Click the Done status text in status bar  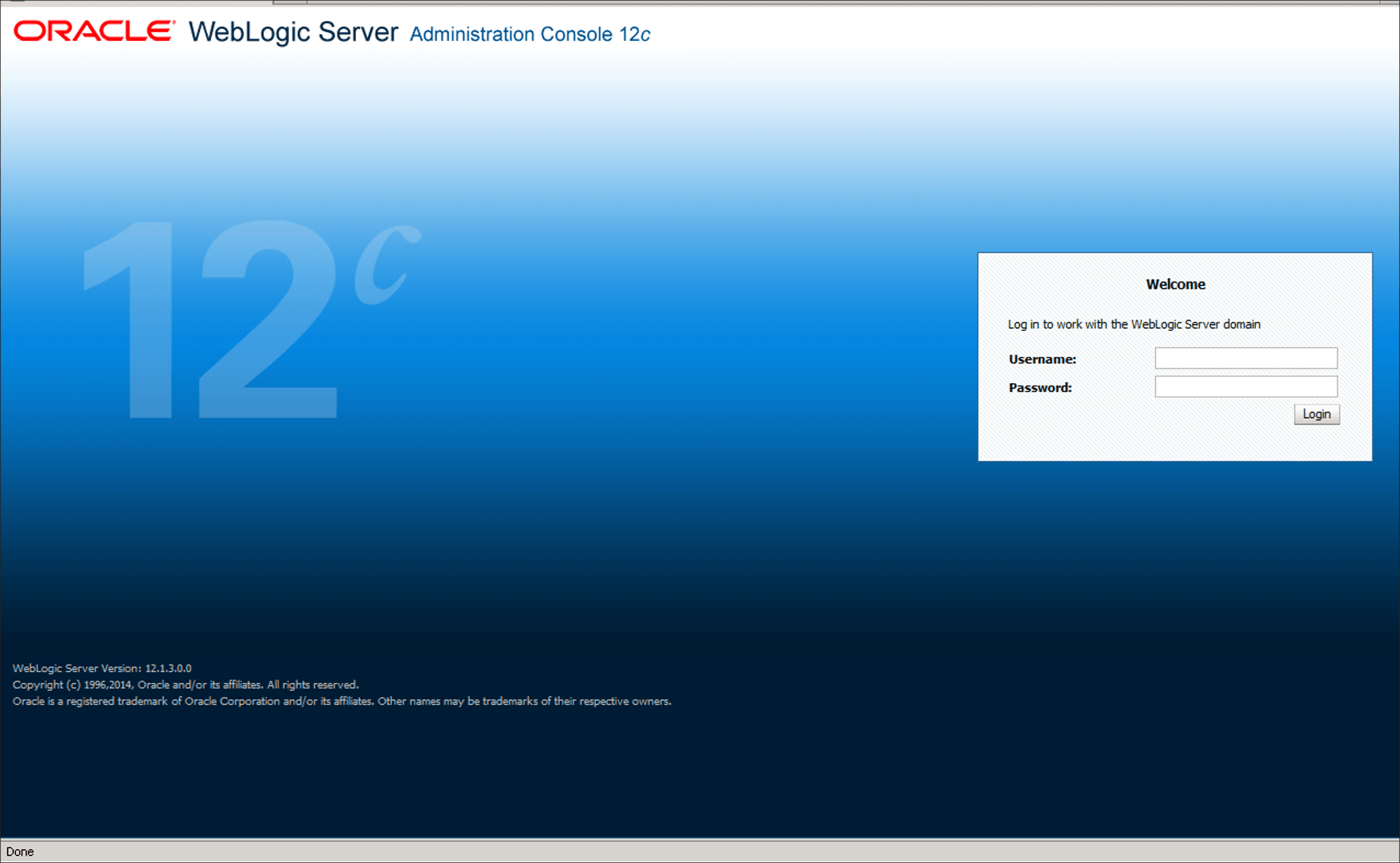tap(20, 851)
